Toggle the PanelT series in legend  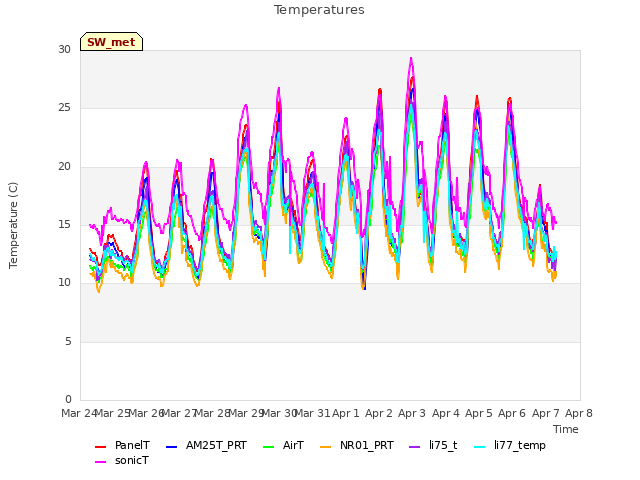[122, 445]
